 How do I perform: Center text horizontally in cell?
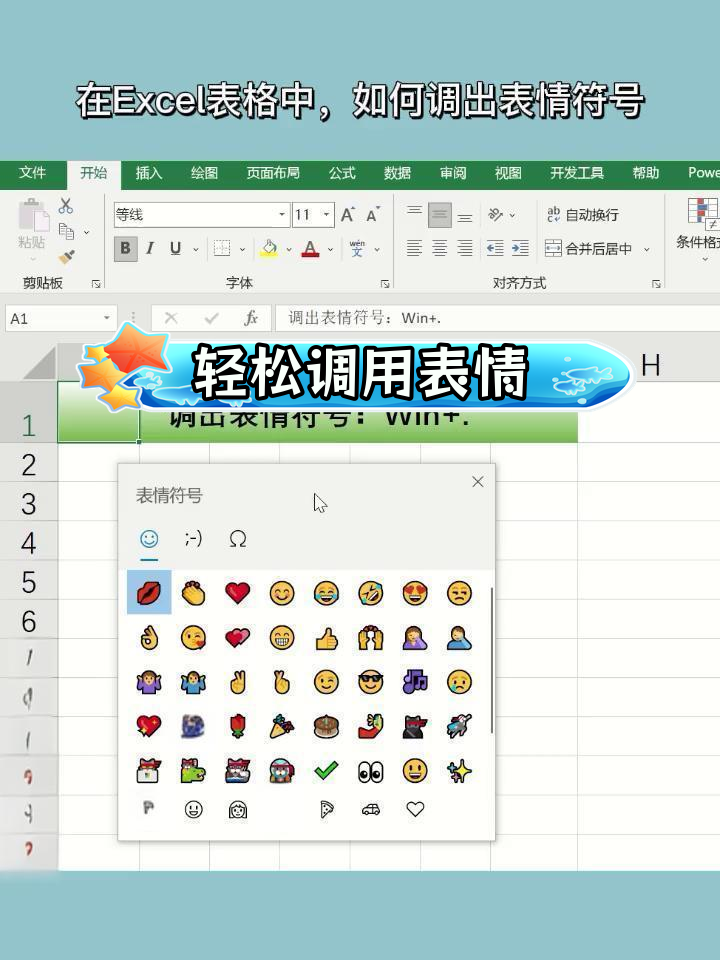pos(440,248)
